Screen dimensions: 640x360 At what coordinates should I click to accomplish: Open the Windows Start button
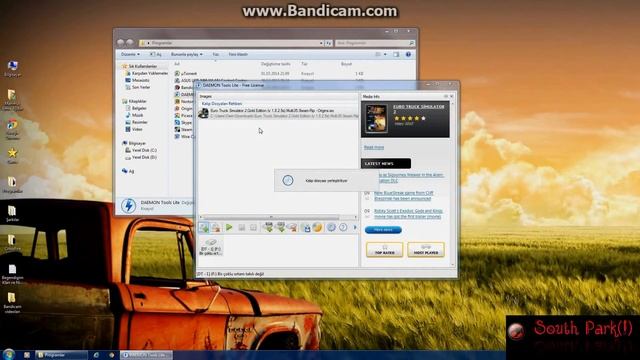(9, 354)
